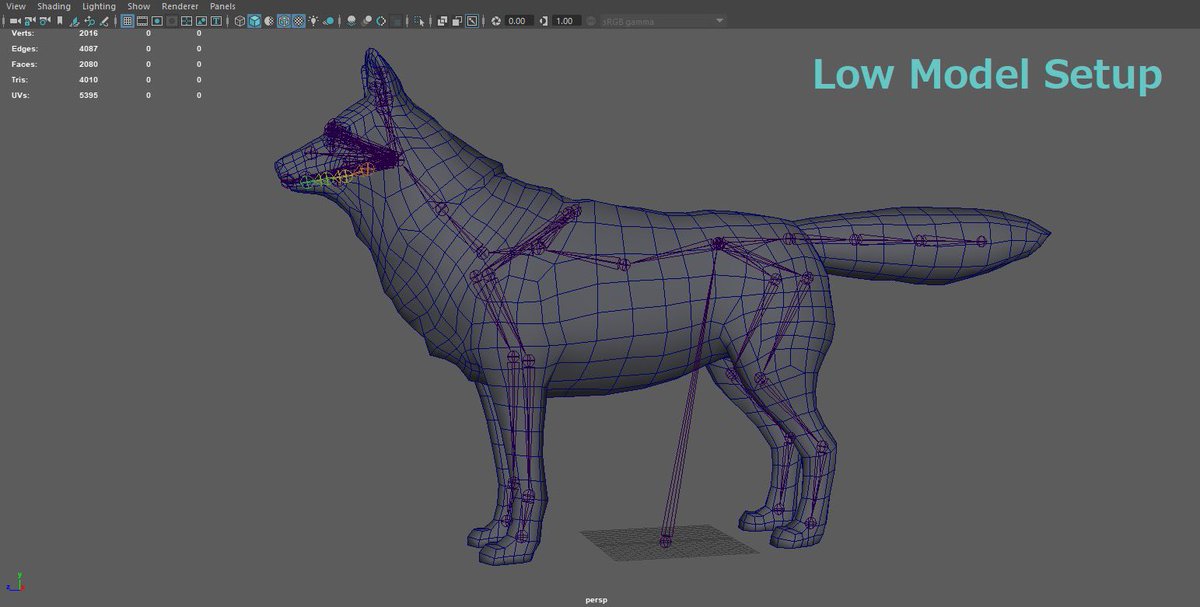Click the Motion Blur icon

point(367,21)
